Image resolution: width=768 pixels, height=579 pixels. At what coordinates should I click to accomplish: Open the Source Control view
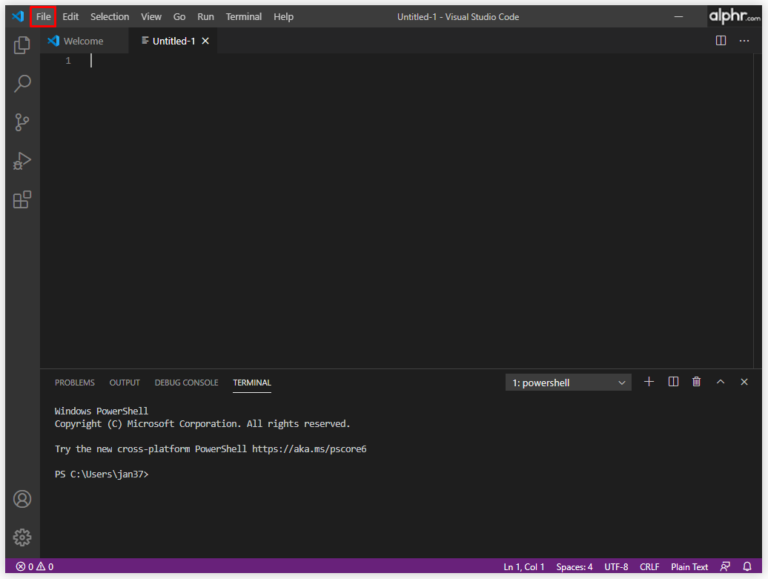(22, 123)
